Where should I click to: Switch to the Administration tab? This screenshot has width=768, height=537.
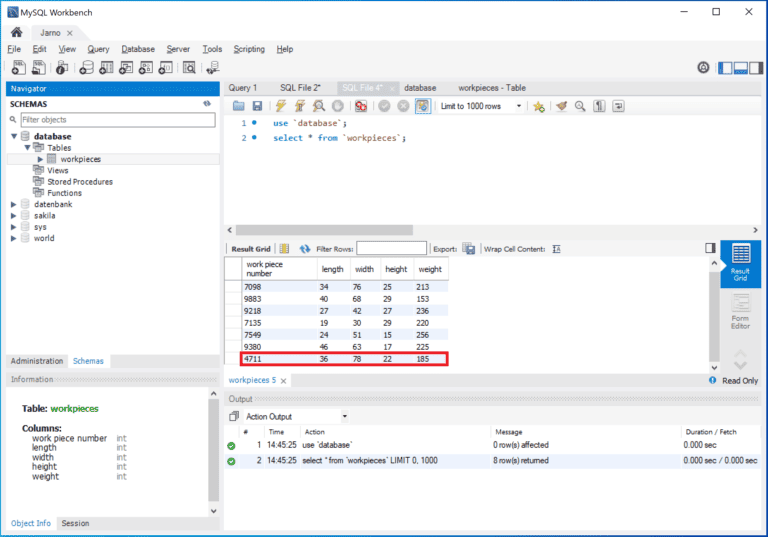[x=37, y=361]
